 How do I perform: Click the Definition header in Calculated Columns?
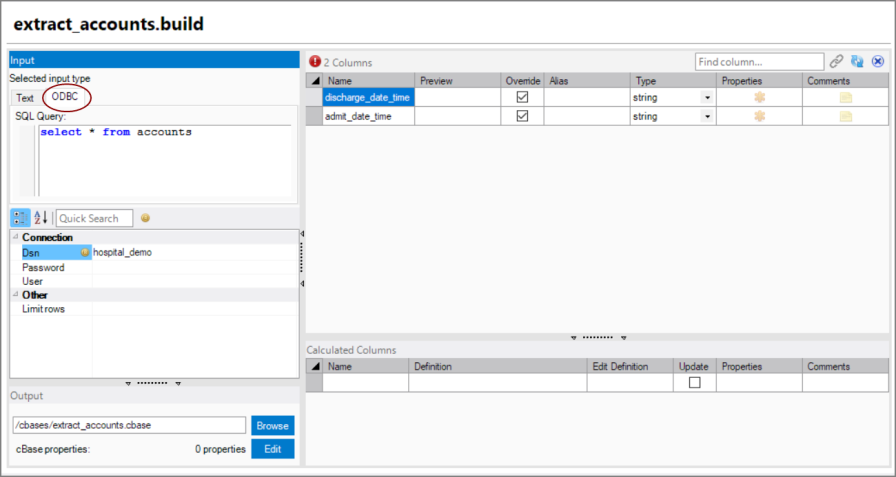[x=498, y=367]
